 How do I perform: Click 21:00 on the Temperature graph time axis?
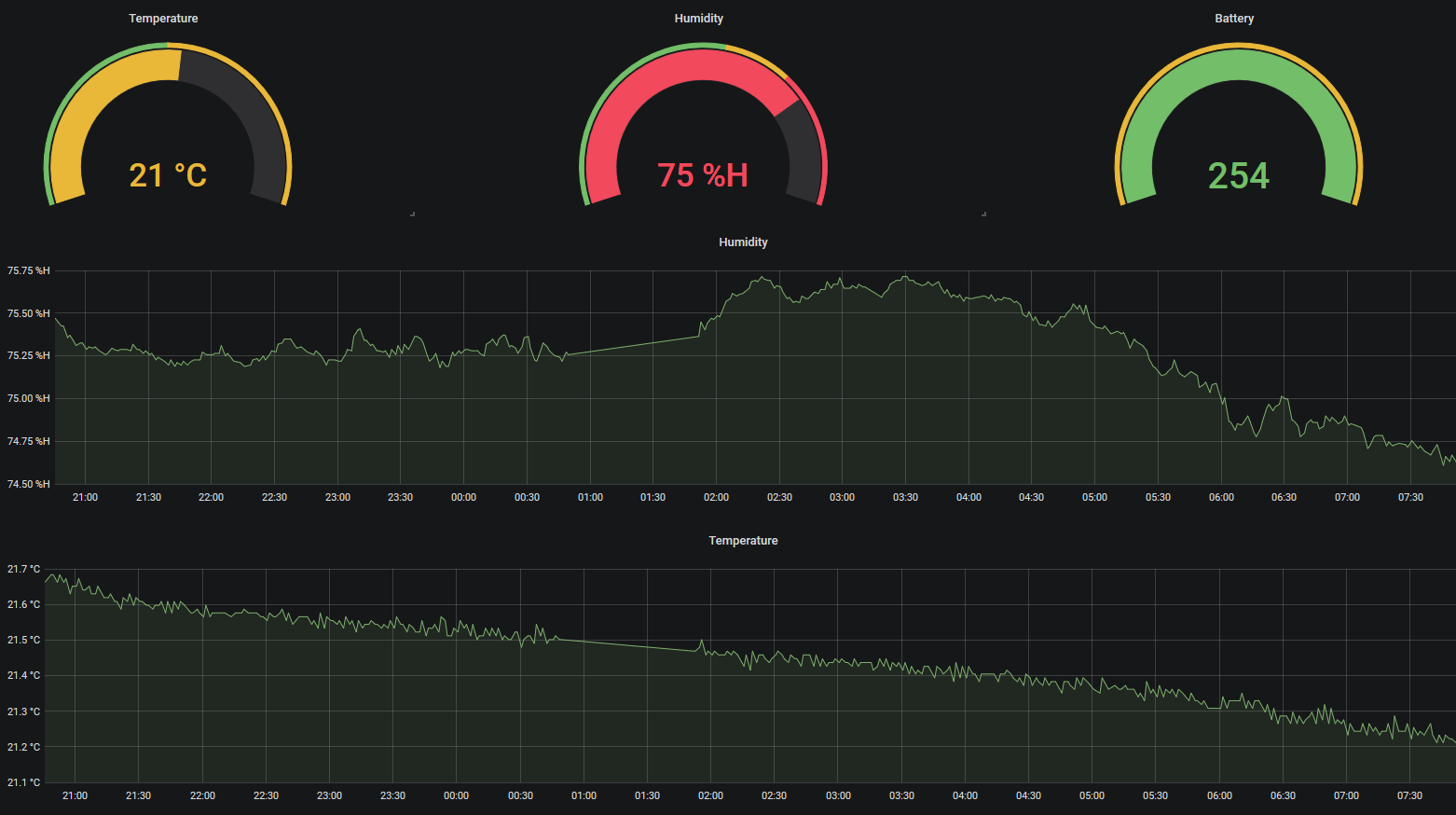click(x=75, y=795)
